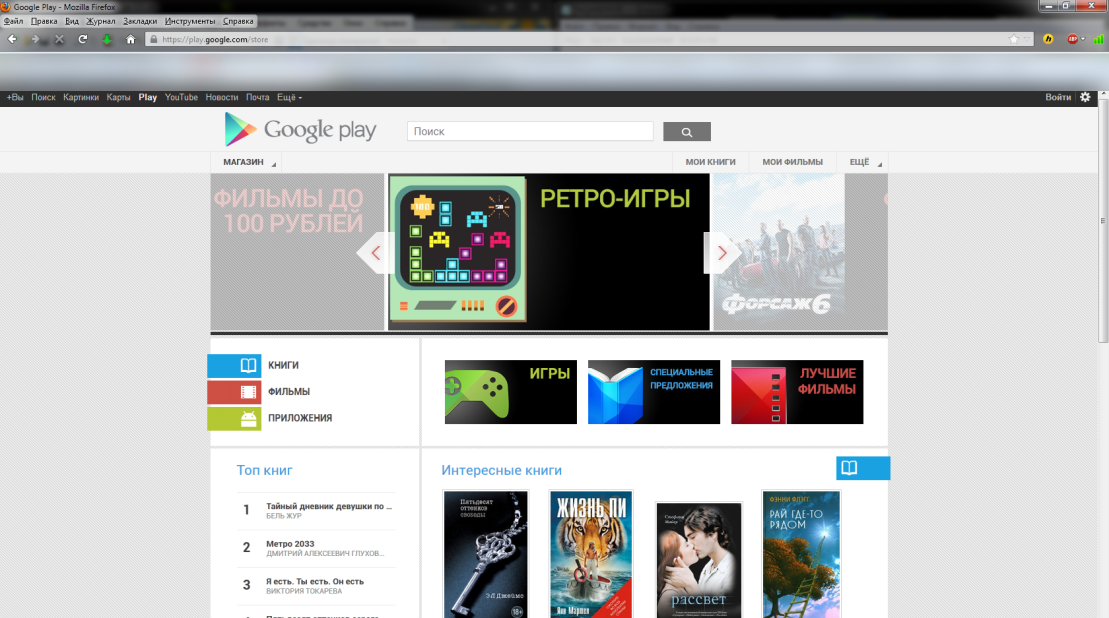This screenshot has width=1109, height=618.
Task: Show next banner with right arrow
Action: click(x=722, y=252)
